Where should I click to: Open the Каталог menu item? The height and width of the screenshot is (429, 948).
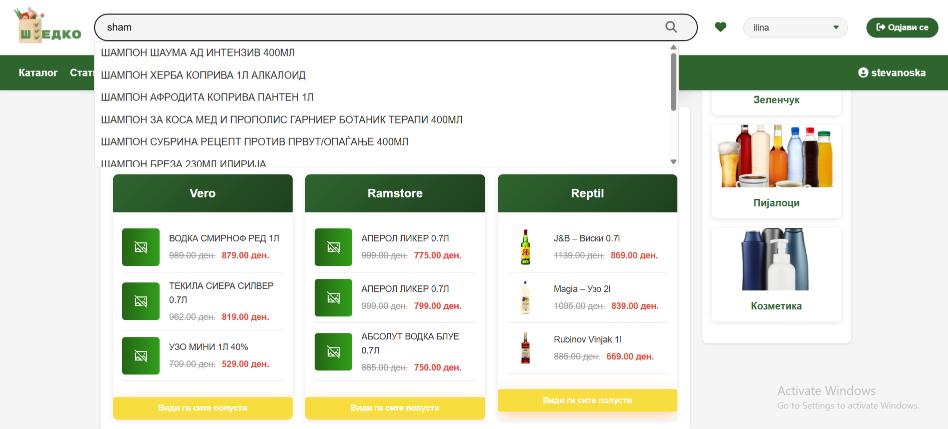[38, 73]
